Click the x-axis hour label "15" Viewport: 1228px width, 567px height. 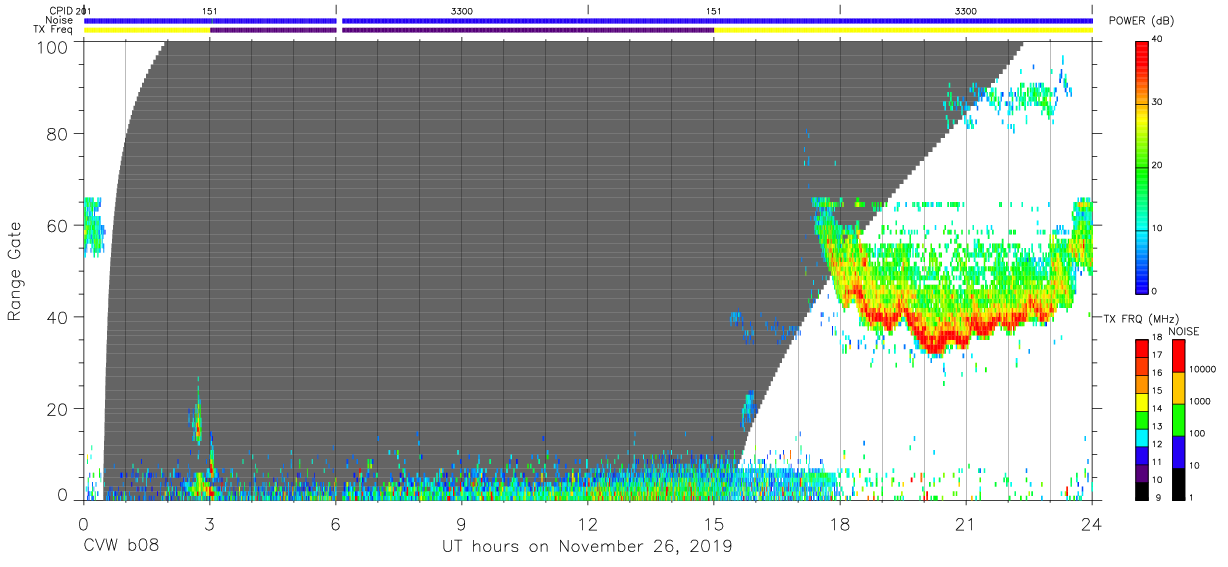click(714, 522)
